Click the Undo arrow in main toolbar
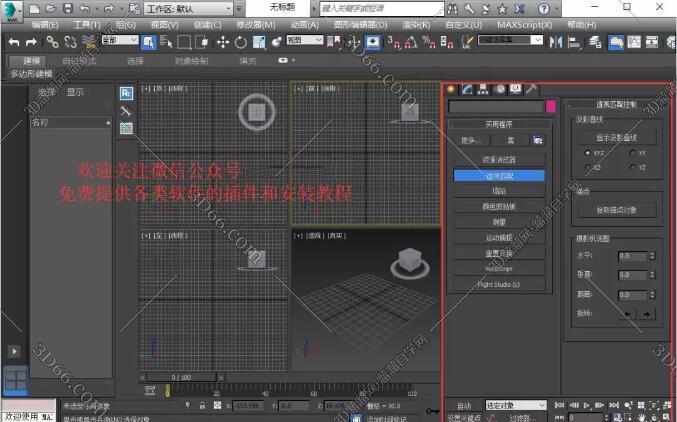 tap(12, 42)
